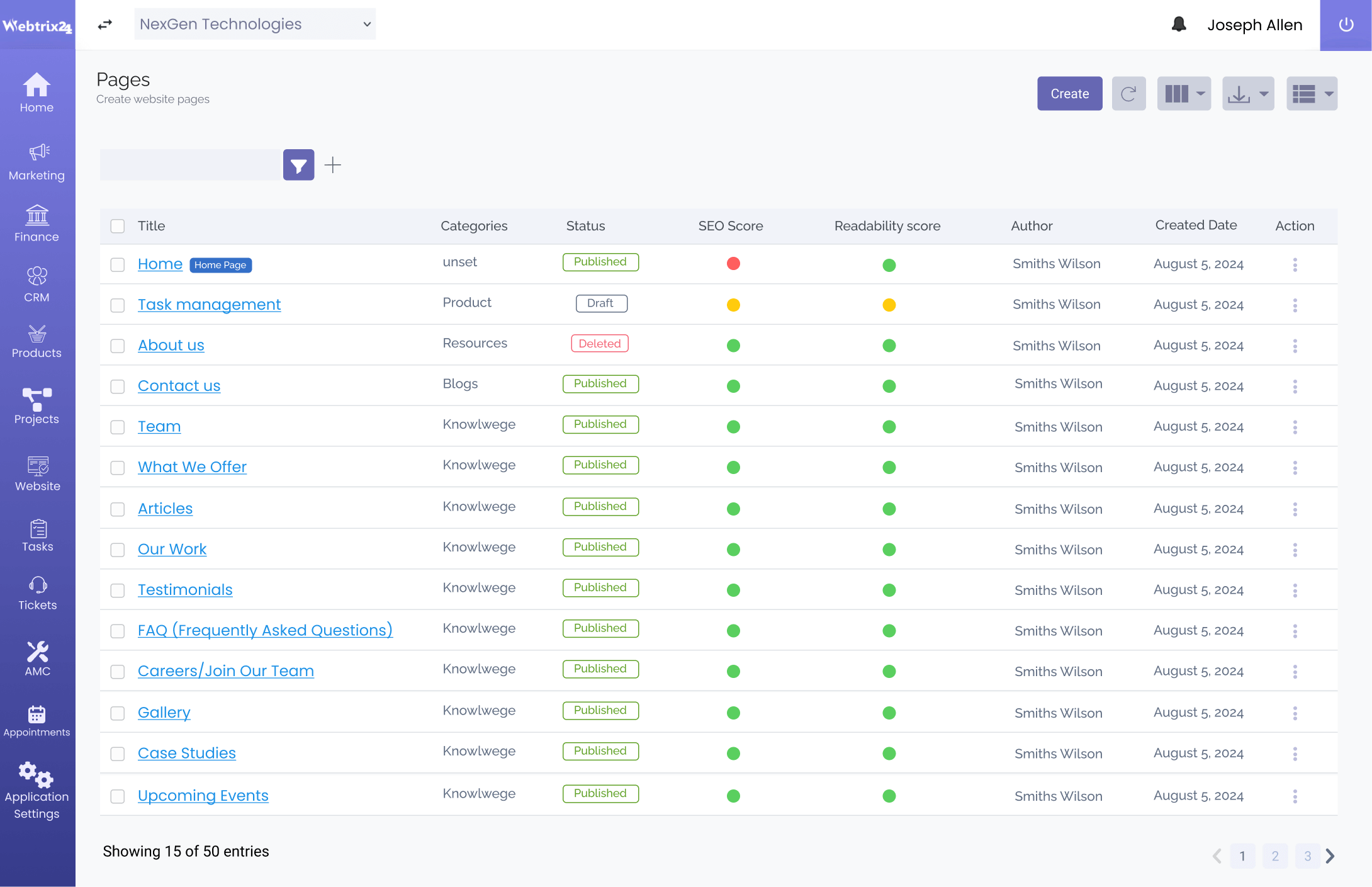
Task: Open the Projects module
Action: click(x=37, y=406)
